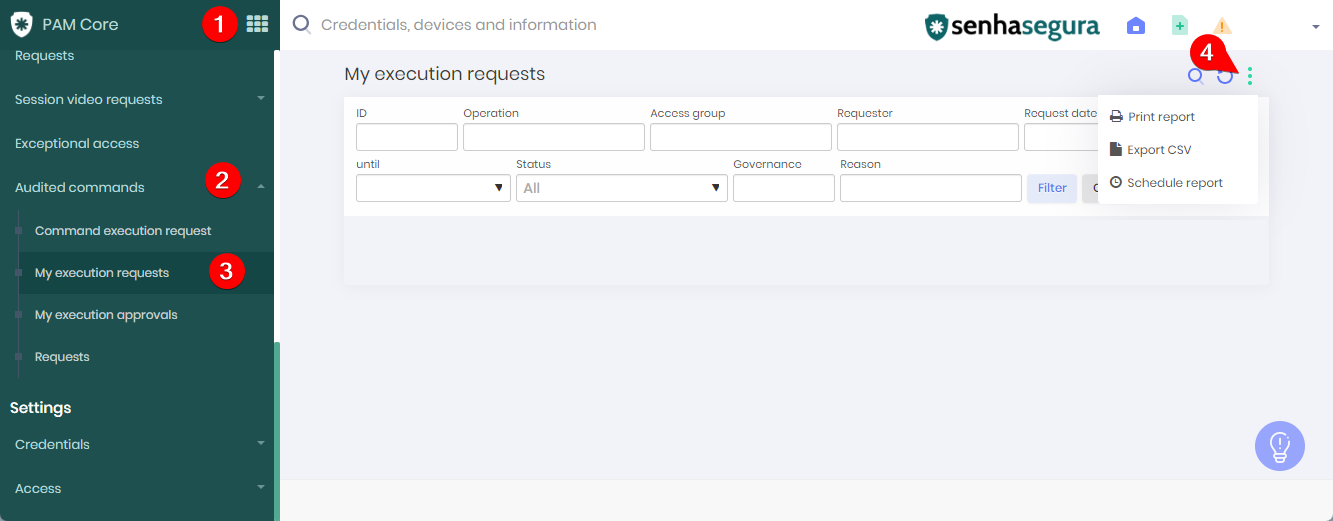The width and height of the screenshot is (1333, 521).
Task: Open the until date dropdown
Action: 433,188
